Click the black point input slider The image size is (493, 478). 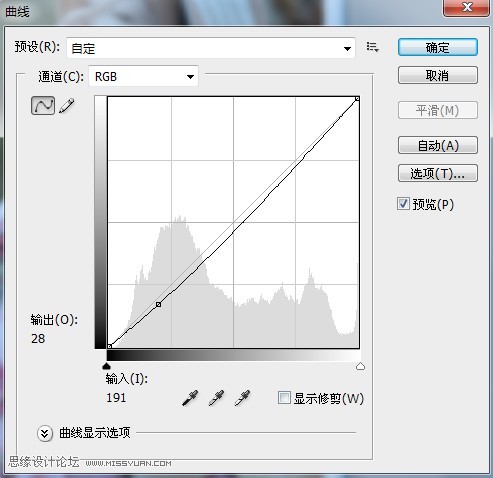tap(106, 366)
